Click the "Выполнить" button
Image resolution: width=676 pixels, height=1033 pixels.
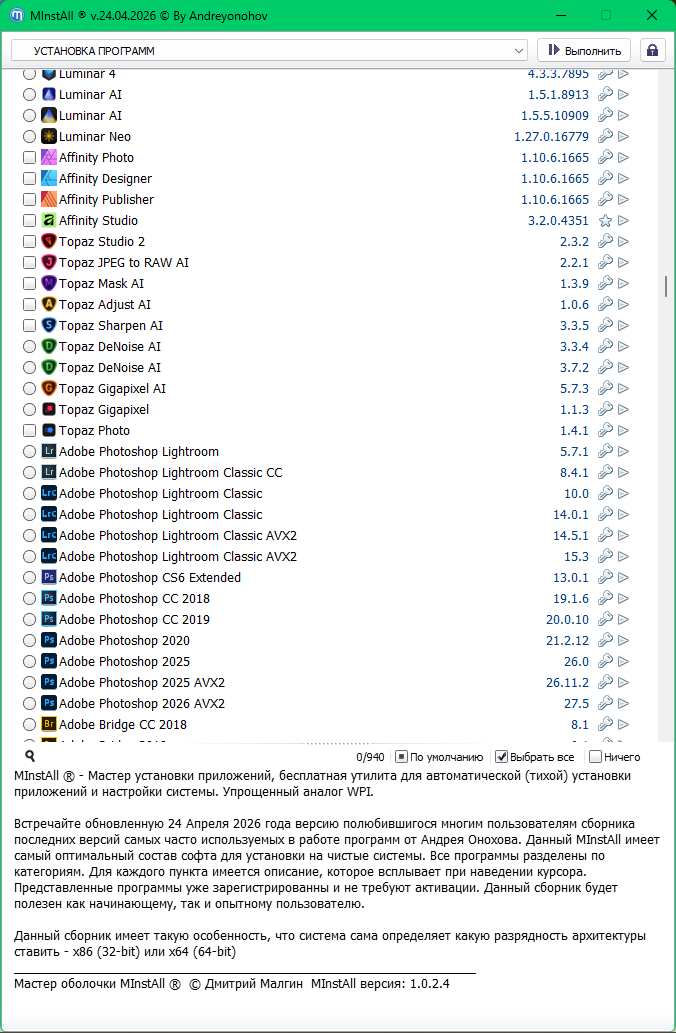(584, 50)
